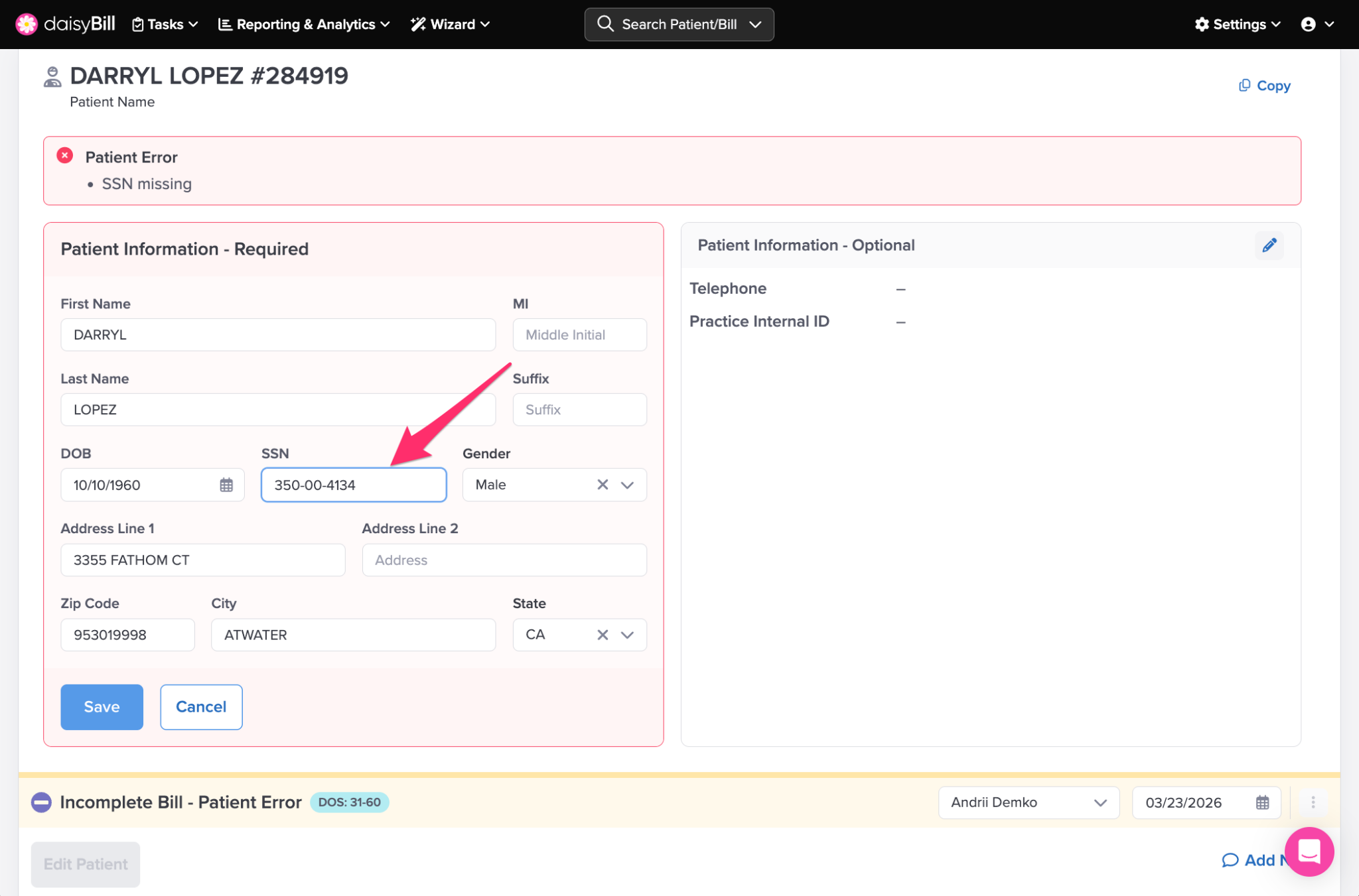The height and width of the screenshot is (896, 1359).
Task: Clear the Gender selection with X
Action: [602, 485]
